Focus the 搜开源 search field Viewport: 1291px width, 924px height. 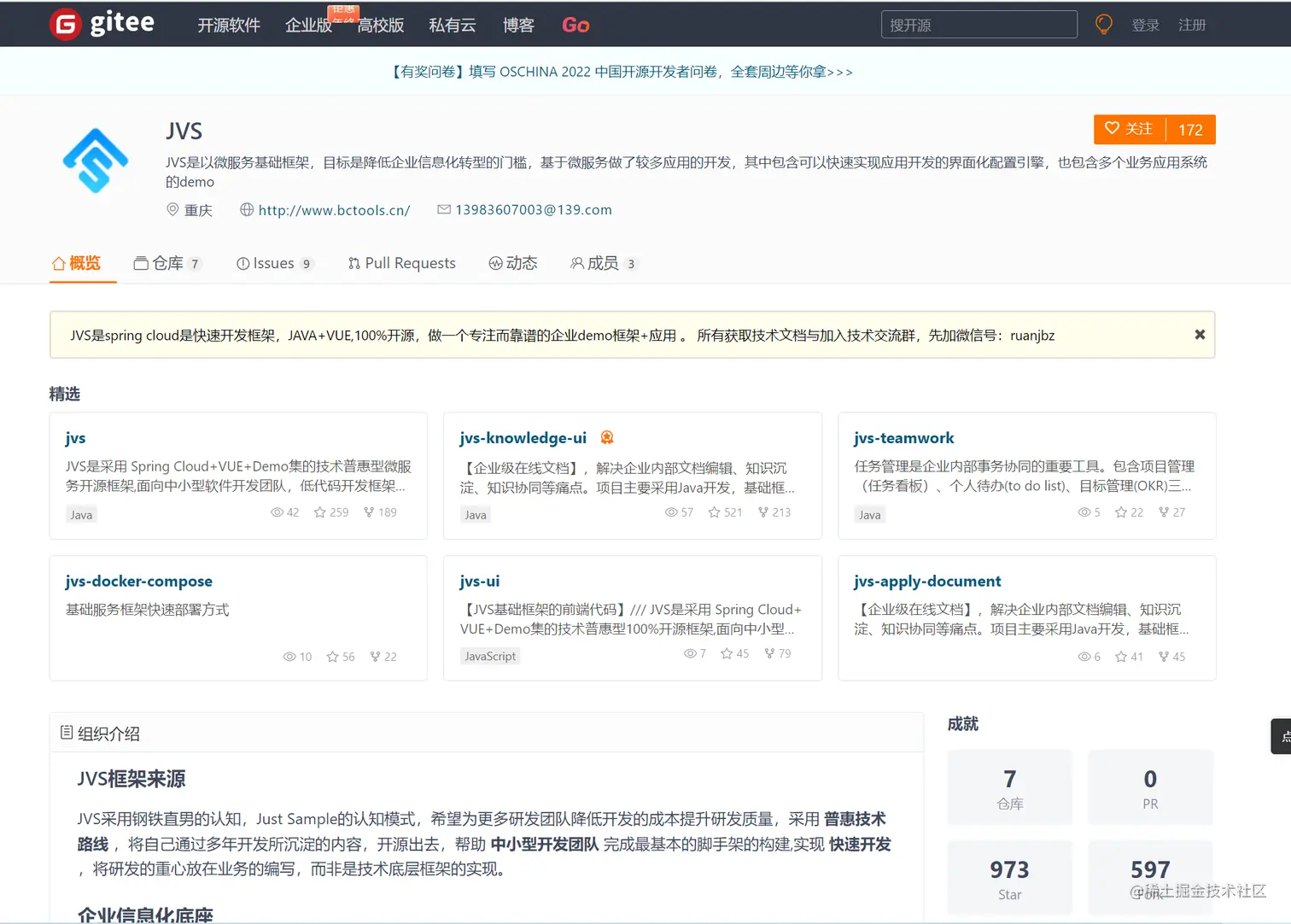[x=978, y=25]
